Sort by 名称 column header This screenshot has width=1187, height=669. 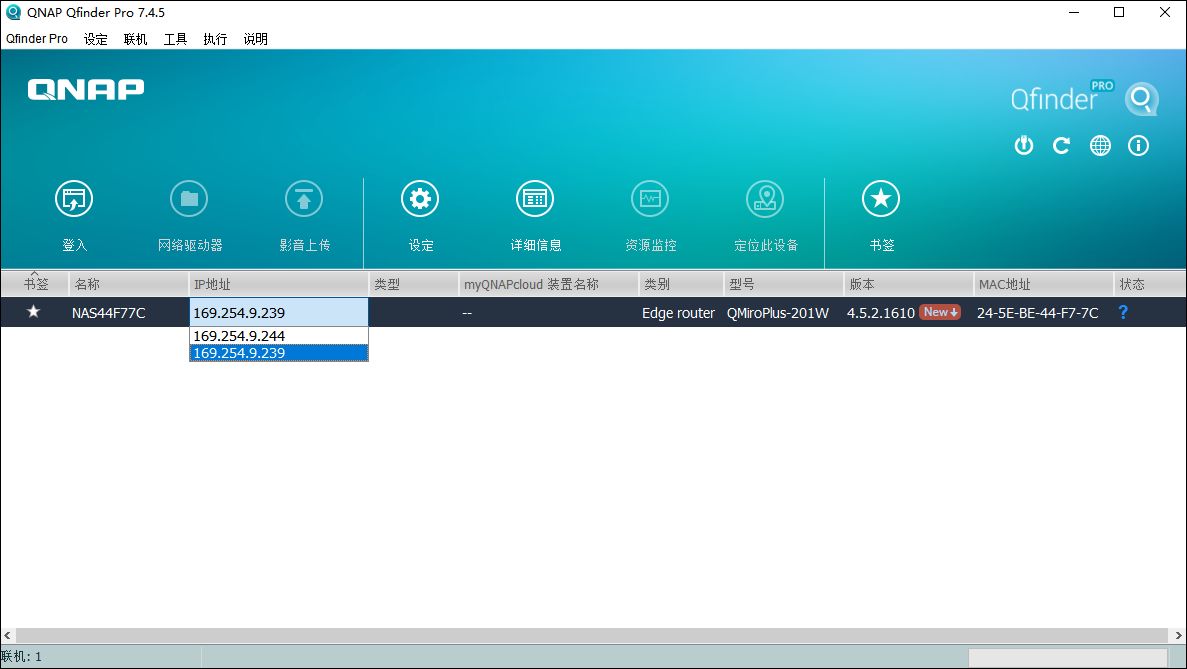128,284
